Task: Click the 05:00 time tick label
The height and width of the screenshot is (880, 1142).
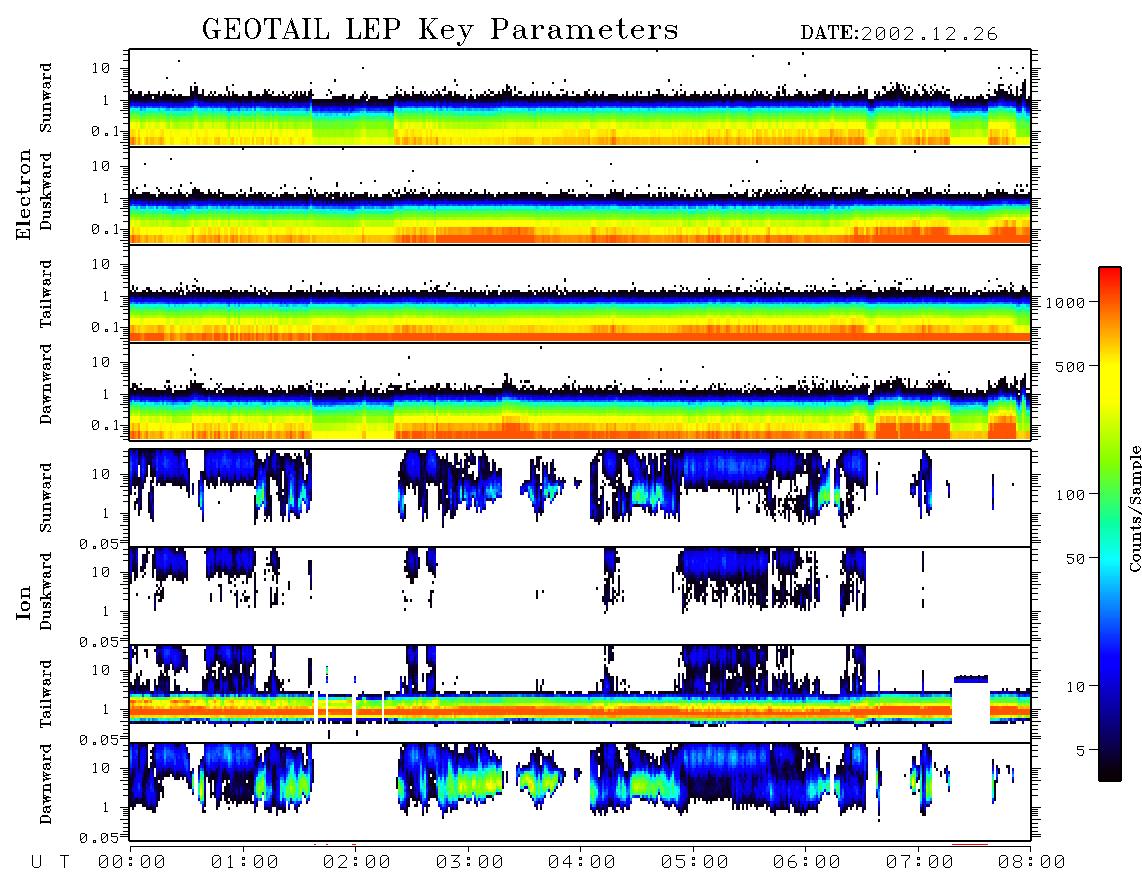Action: pos(695,862)
